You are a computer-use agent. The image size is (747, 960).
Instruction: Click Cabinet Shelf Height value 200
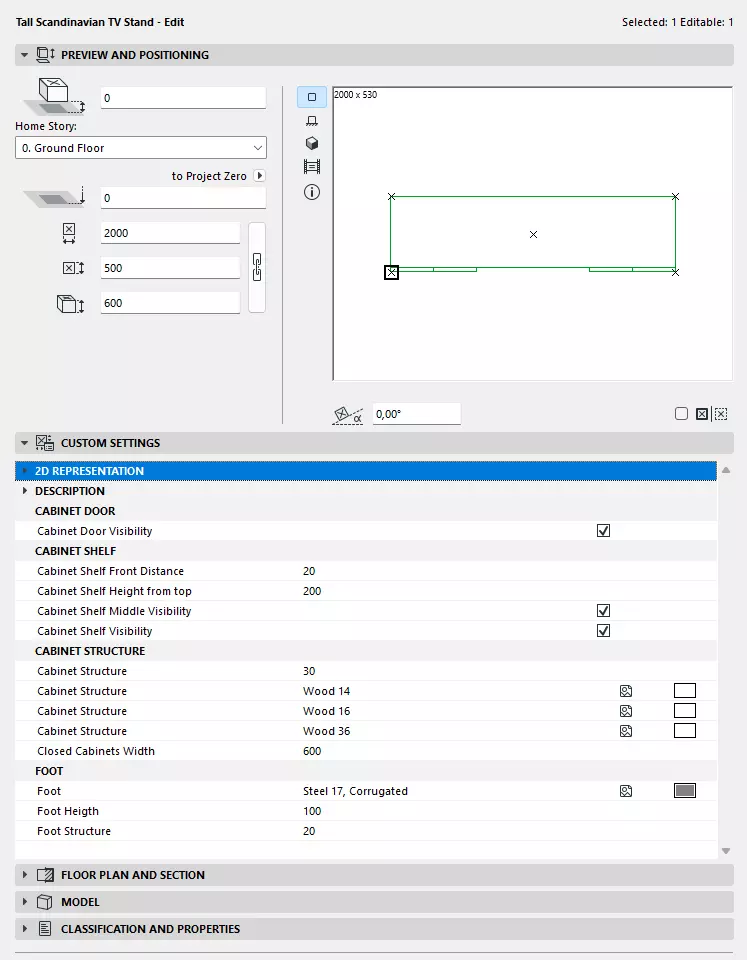[x=312, y=591]
